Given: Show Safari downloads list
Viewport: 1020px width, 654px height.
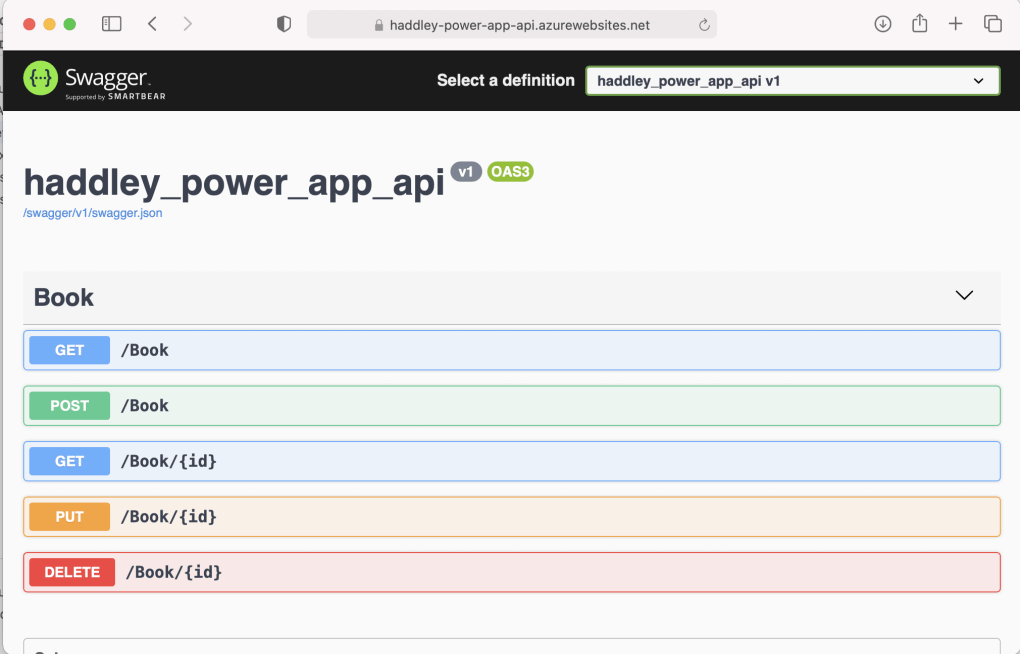Looking at the screenshot, I should (883, 24).
